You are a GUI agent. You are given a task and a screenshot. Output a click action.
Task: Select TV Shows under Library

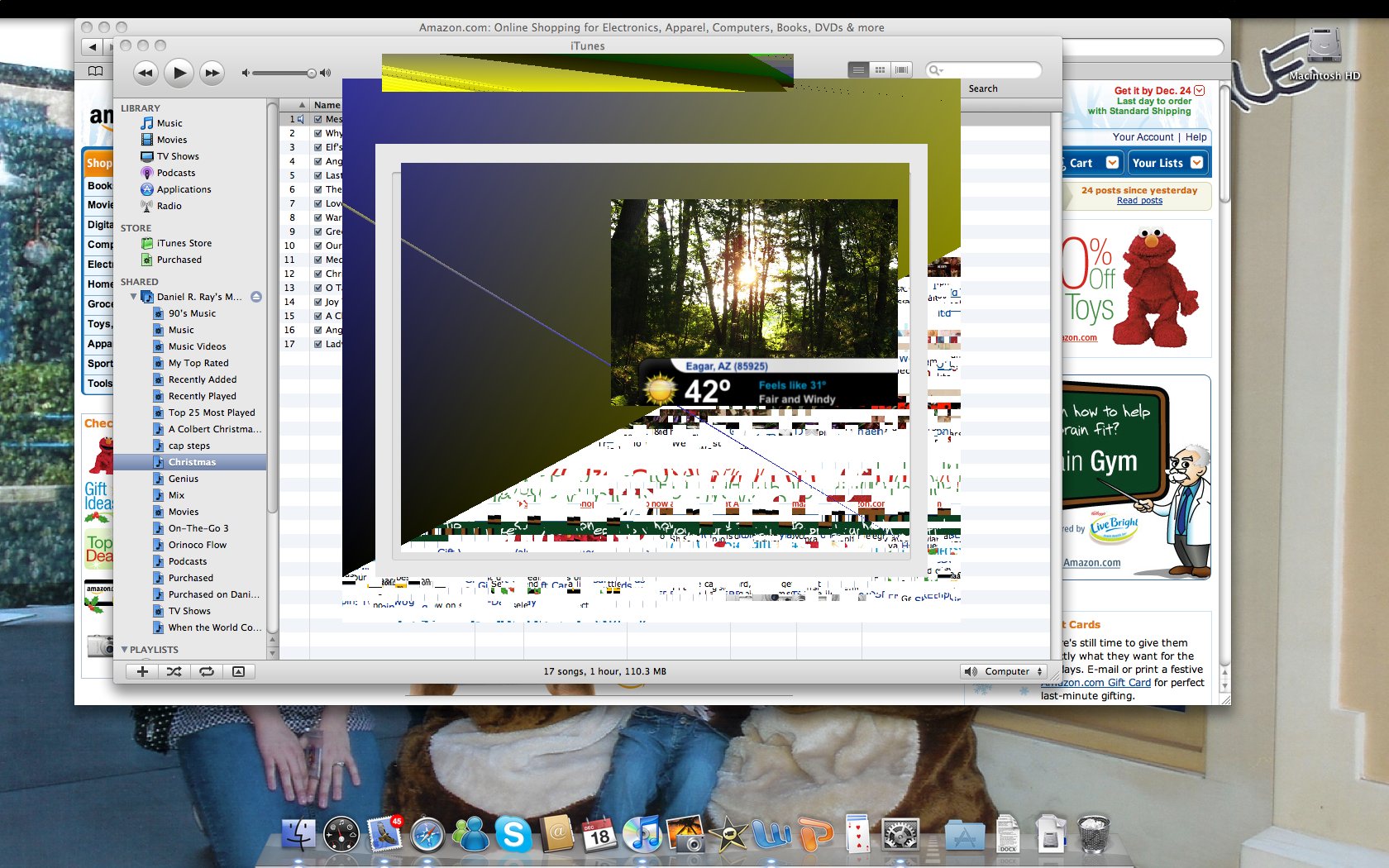[x=178, y=156]
